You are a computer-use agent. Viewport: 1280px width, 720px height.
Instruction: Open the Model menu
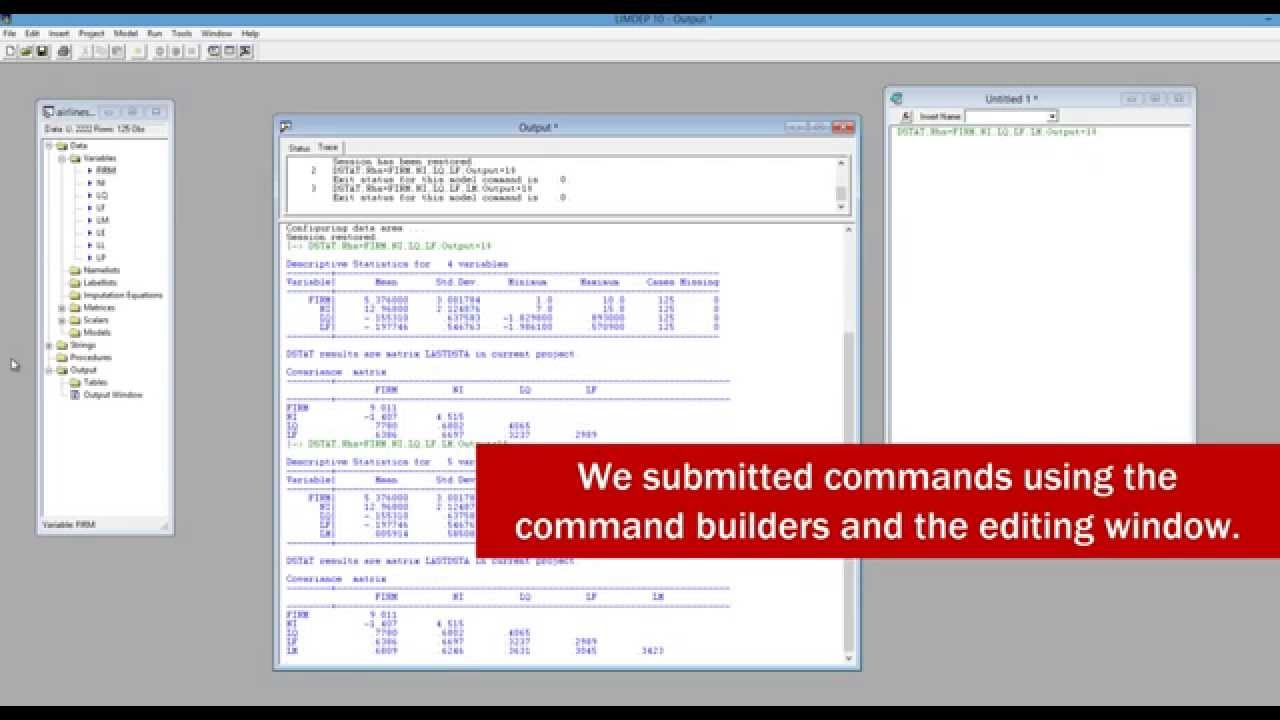click(x=126, y=33)
